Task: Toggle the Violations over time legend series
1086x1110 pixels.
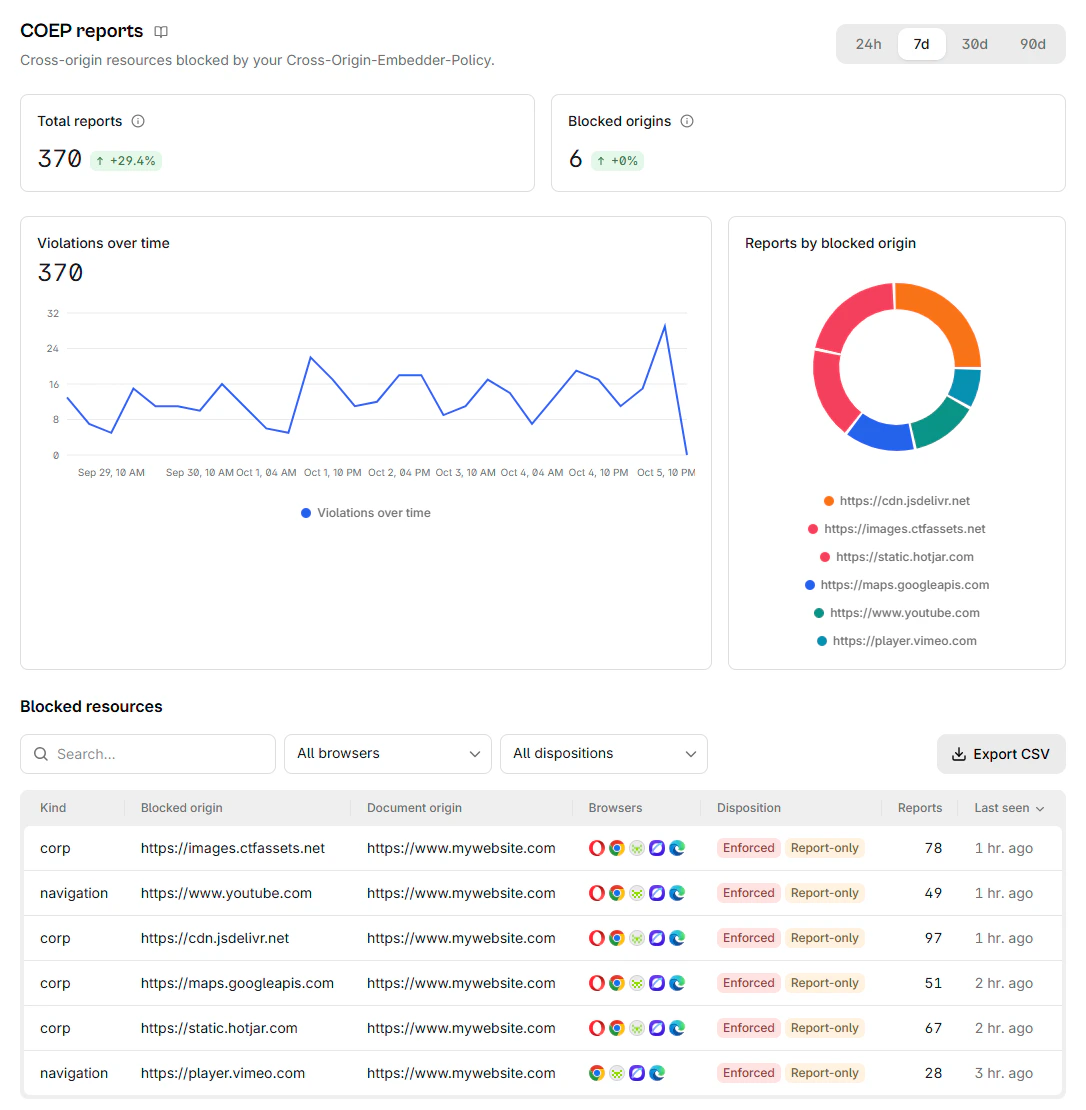Action: pos(366,513)
